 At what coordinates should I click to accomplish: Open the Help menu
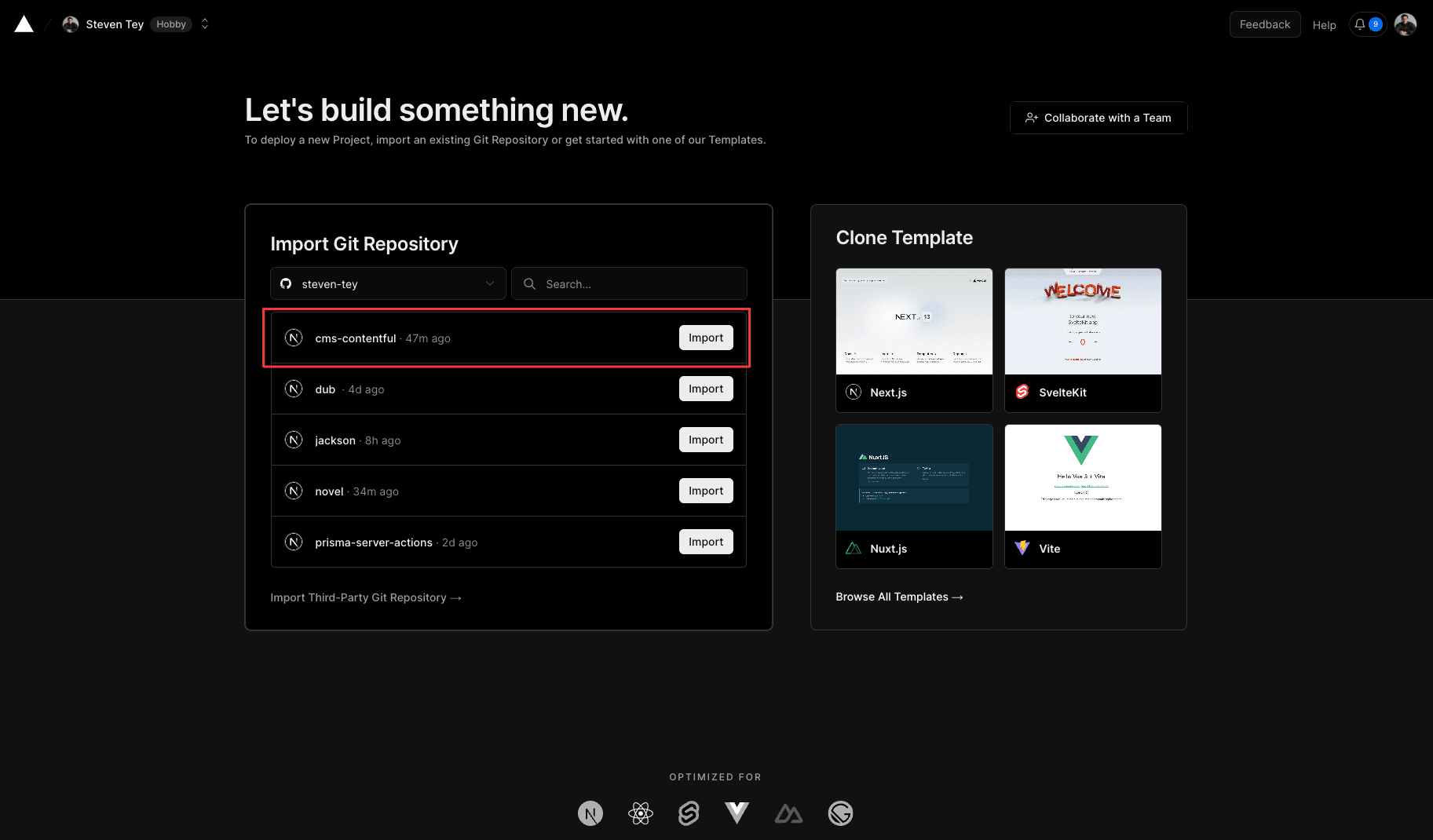(x=1324, y=25)
